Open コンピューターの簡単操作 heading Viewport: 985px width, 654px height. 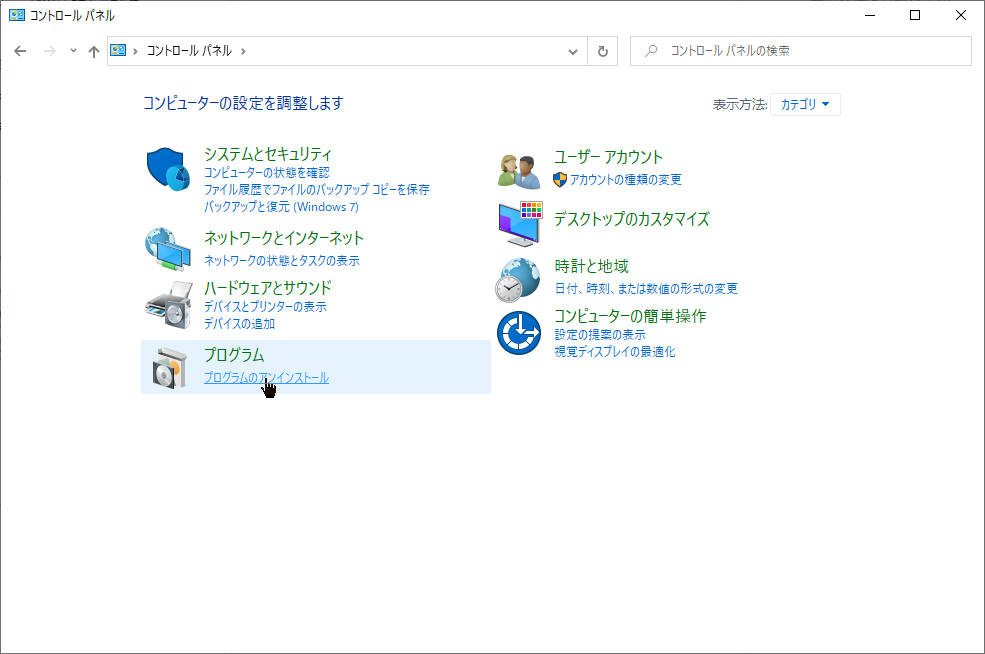[x=629, y=316]
